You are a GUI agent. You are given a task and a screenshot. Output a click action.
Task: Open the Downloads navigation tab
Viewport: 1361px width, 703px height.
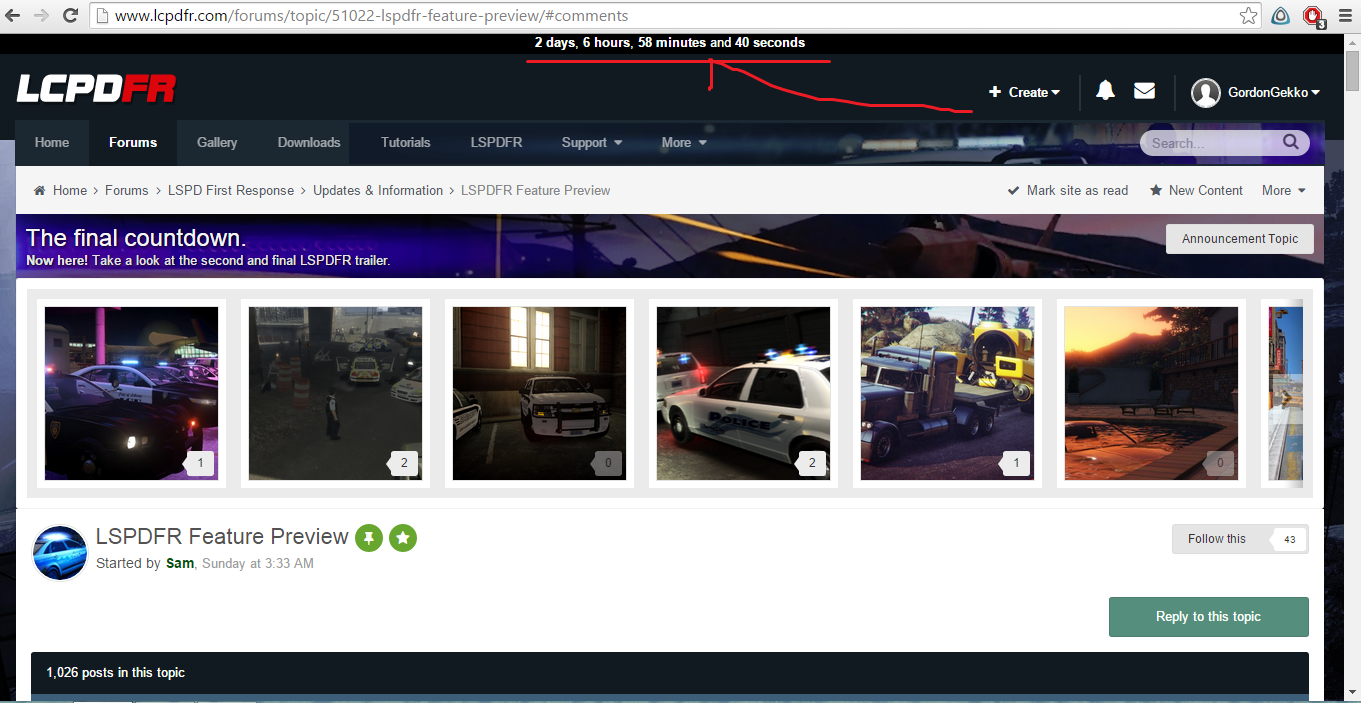tap(309, 142)
